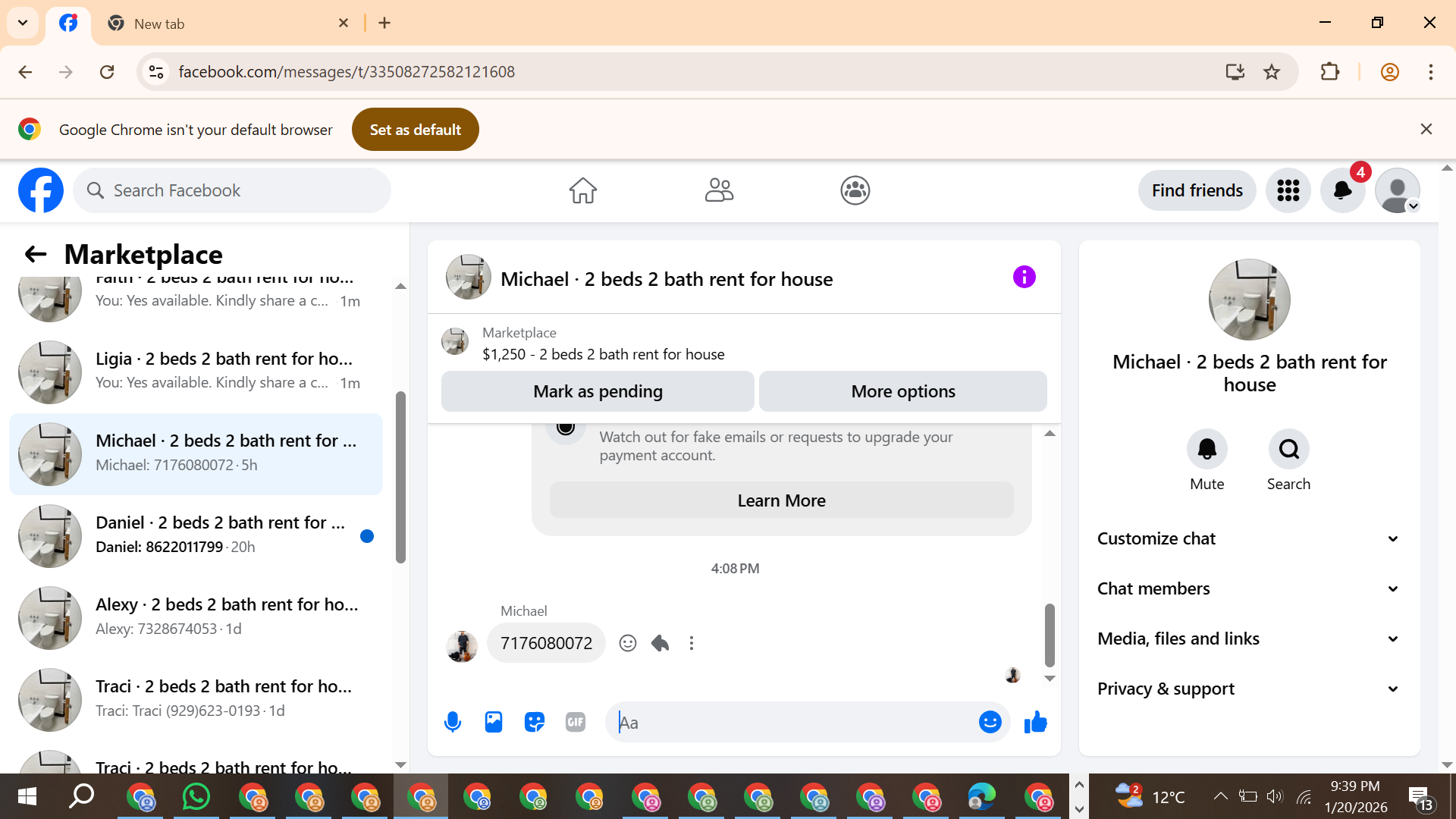
Task: Open a new browser tab
Action: (384, 23)
